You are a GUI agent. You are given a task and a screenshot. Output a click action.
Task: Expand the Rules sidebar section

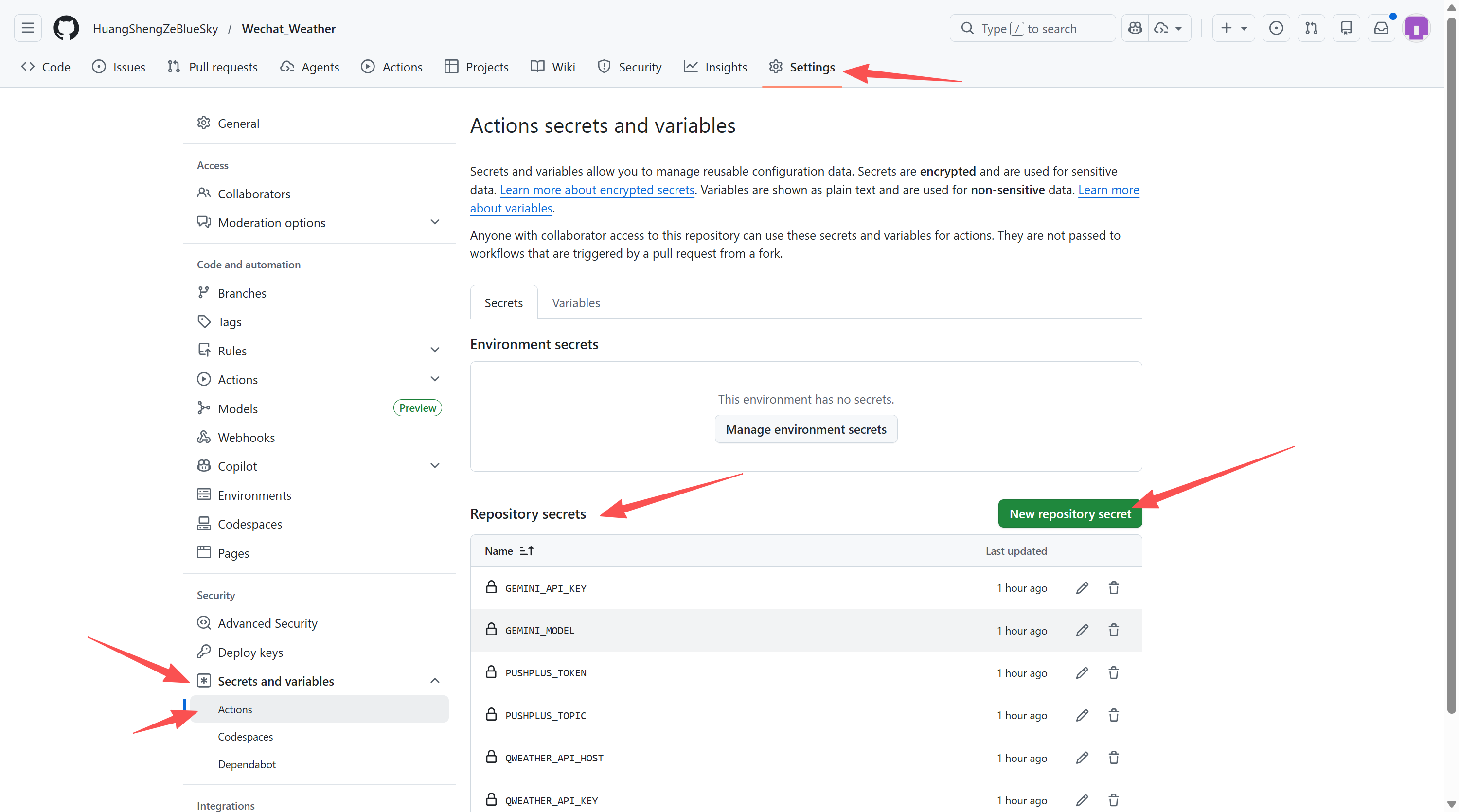[x=434, y=351]
